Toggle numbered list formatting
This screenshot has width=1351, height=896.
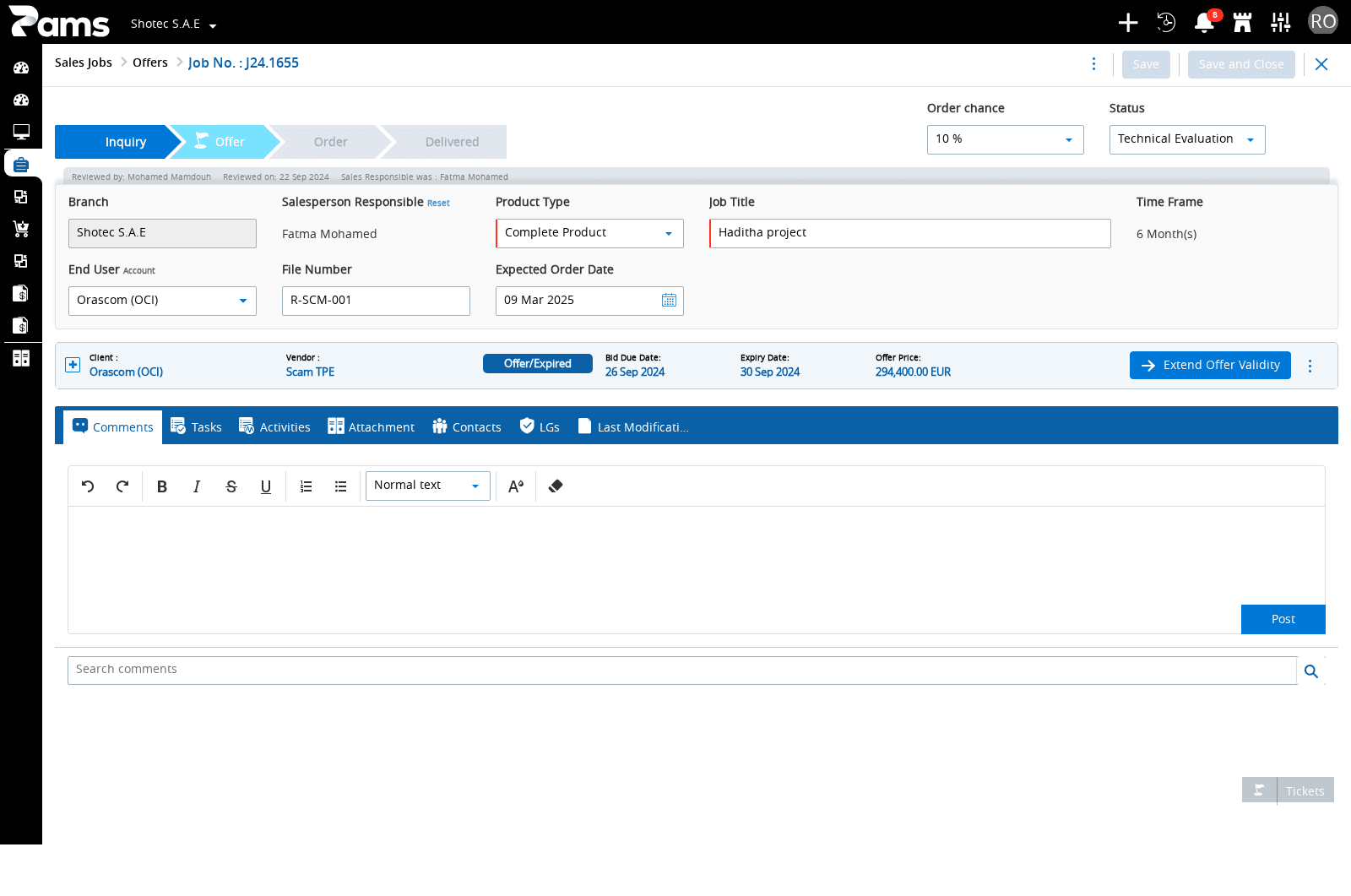(x=307, y=486)
